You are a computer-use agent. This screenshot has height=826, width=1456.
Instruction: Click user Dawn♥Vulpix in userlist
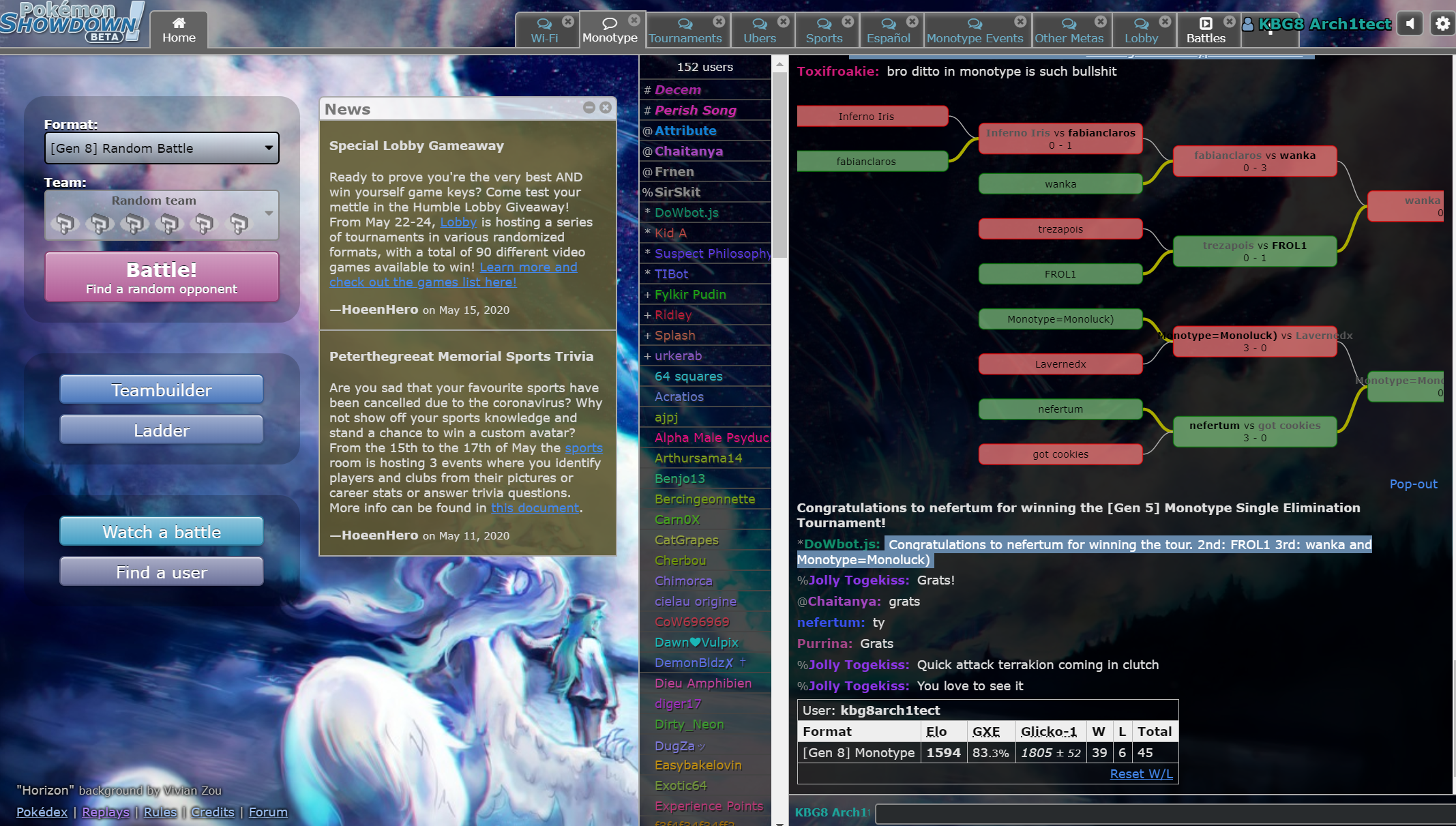(705, 642)
